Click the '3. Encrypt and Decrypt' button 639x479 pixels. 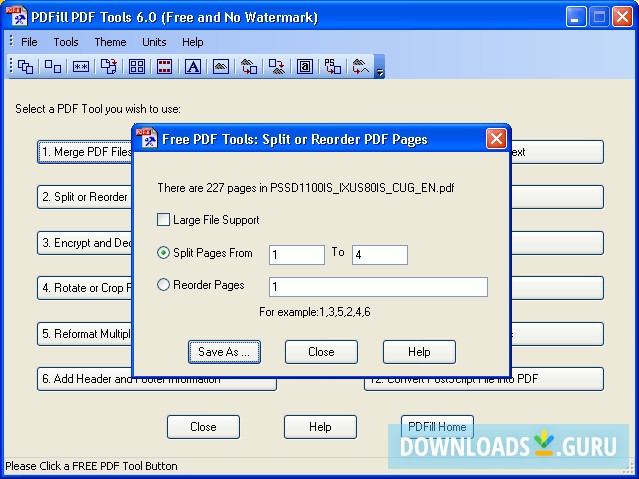tap(85, 243)
